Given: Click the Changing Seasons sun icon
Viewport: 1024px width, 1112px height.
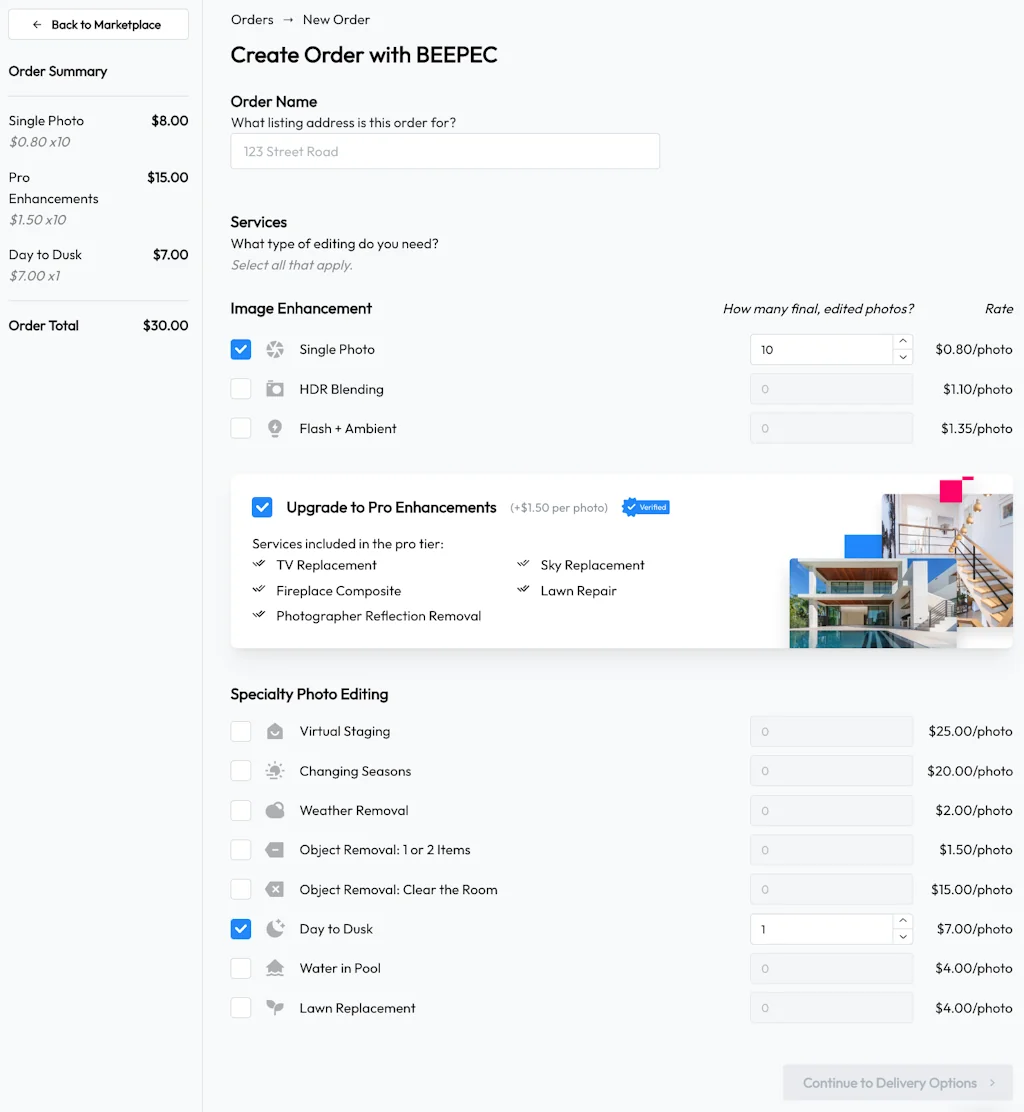Looking at the screenshot, I should coord(275,771).
